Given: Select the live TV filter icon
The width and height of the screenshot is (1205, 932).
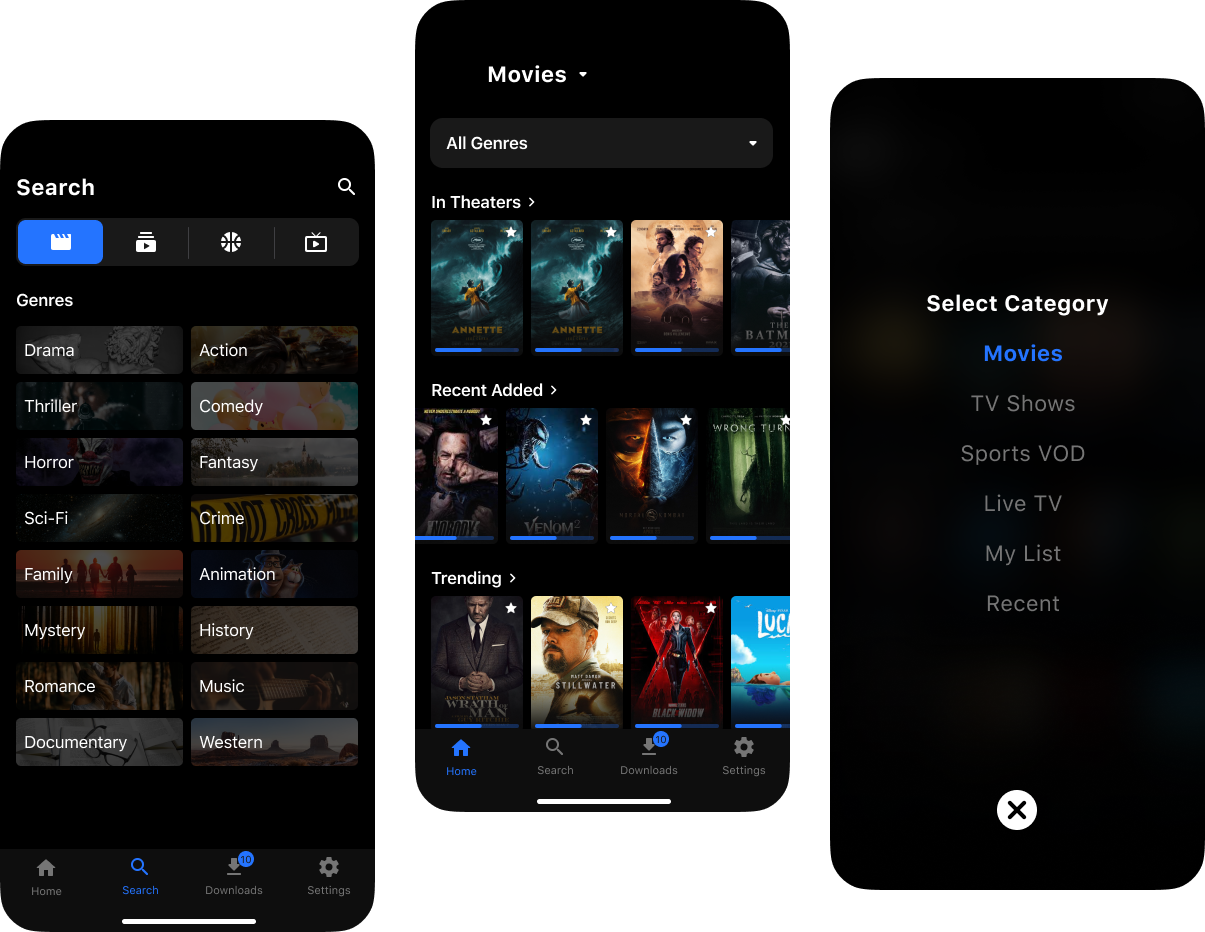Looking at the screenshot, I should click(x=316, y=242).
